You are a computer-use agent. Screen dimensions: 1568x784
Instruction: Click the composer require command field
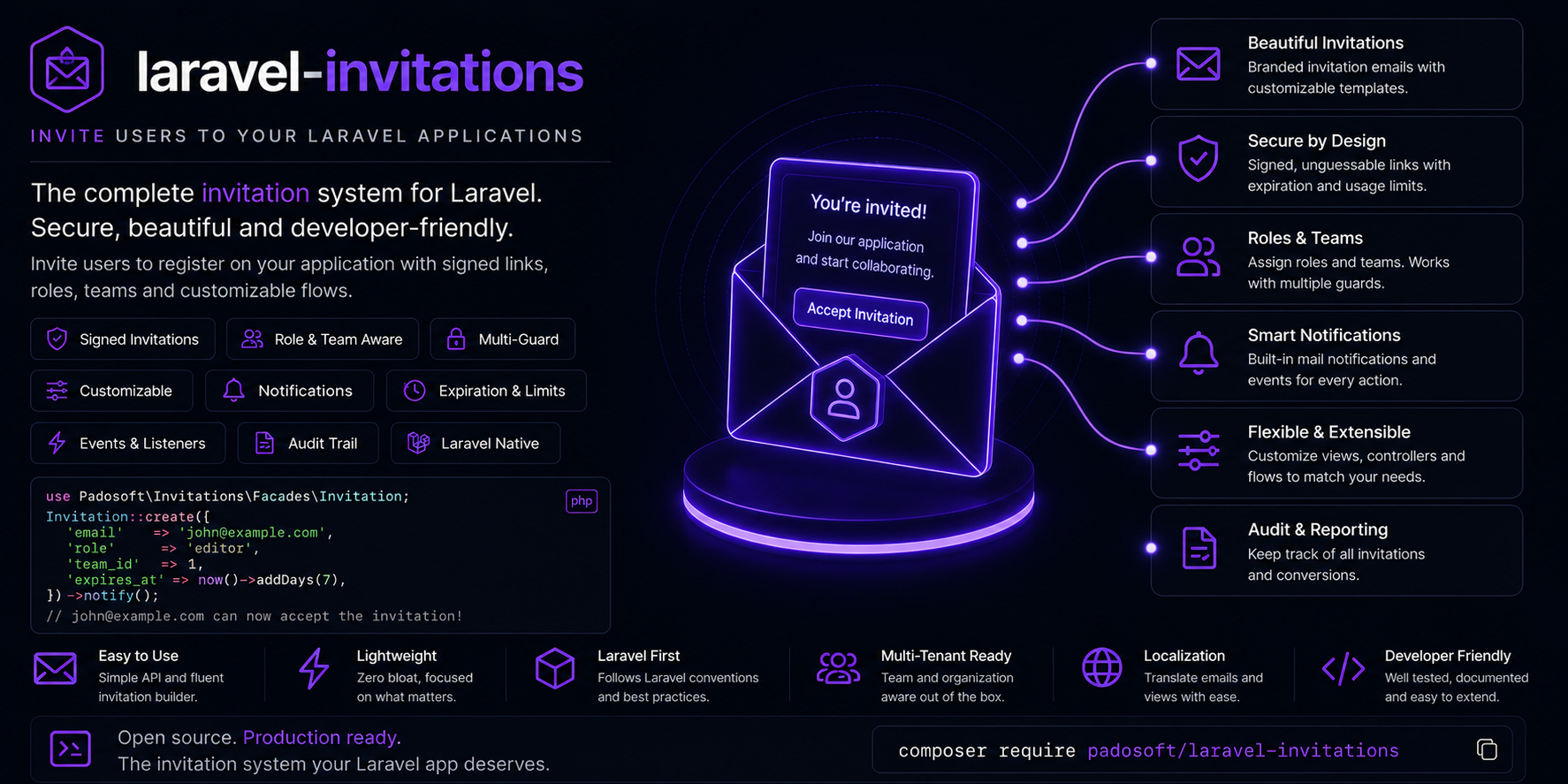tap(1191, 750)
